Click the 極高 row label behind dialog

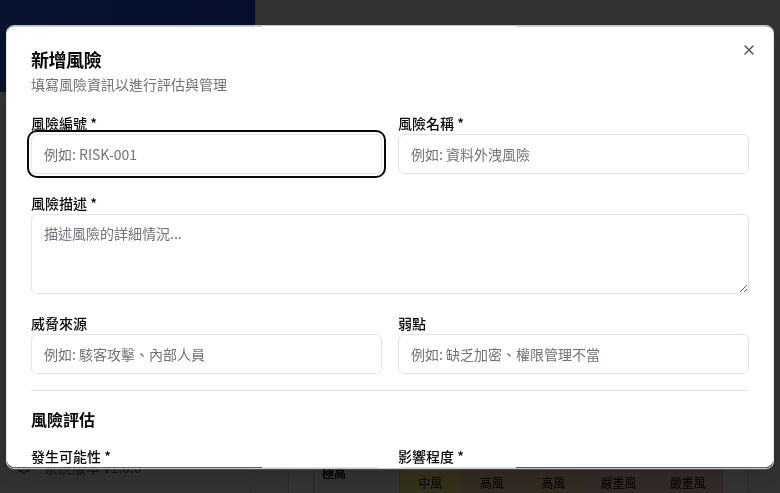pos(334,474)
